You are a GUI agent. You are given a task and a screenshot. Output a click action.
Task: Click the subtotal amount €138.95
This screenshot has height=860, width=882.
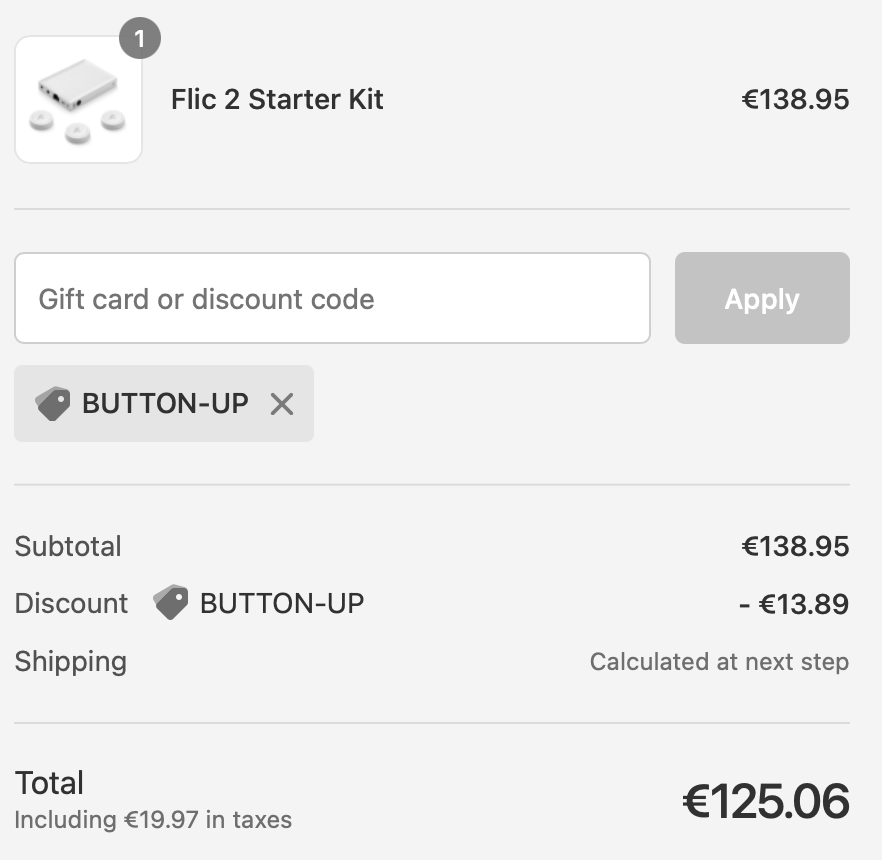point(795,546)
